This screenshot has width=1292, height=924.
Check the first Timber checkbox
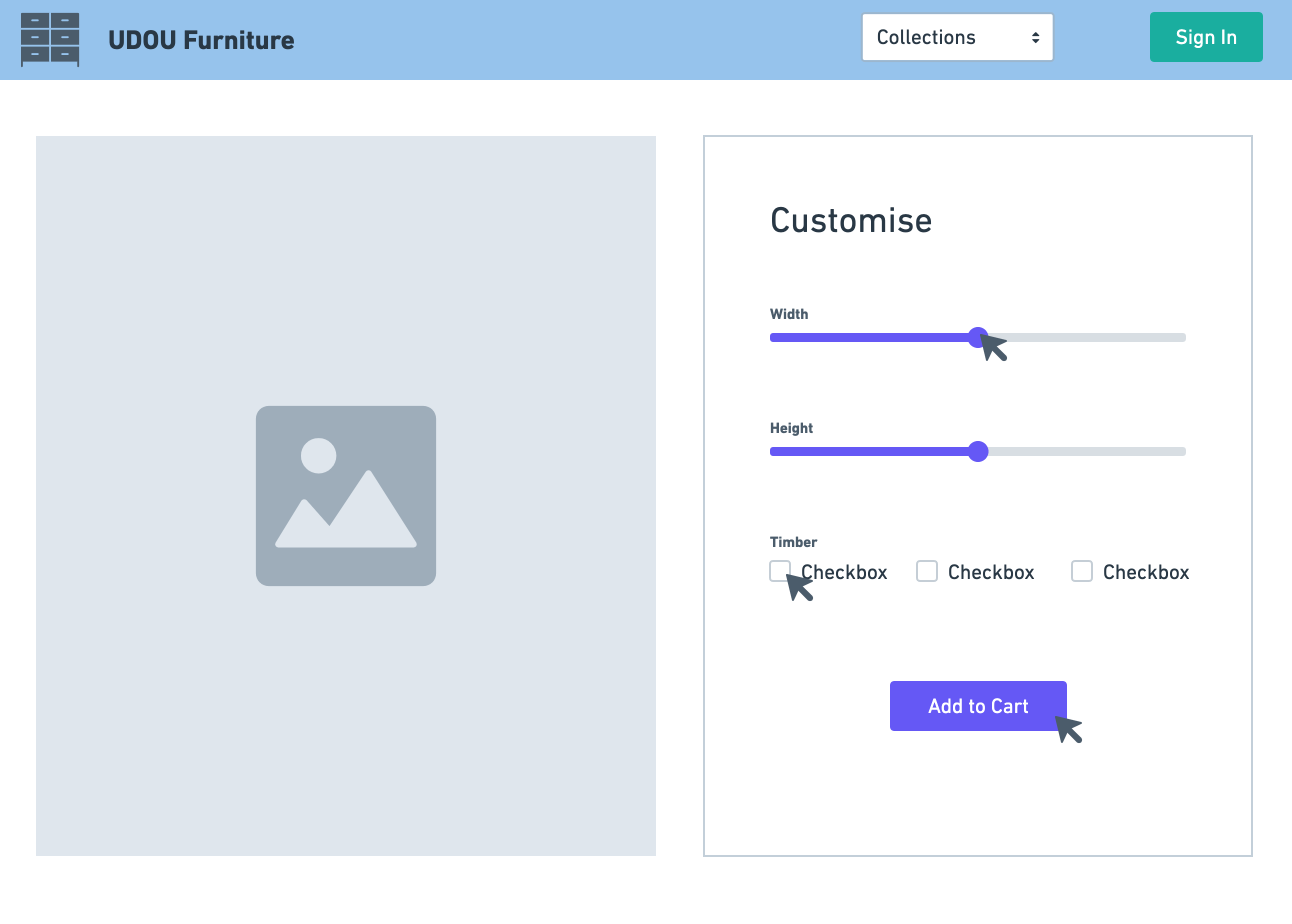pyautogui.click(x=779, y=570)
